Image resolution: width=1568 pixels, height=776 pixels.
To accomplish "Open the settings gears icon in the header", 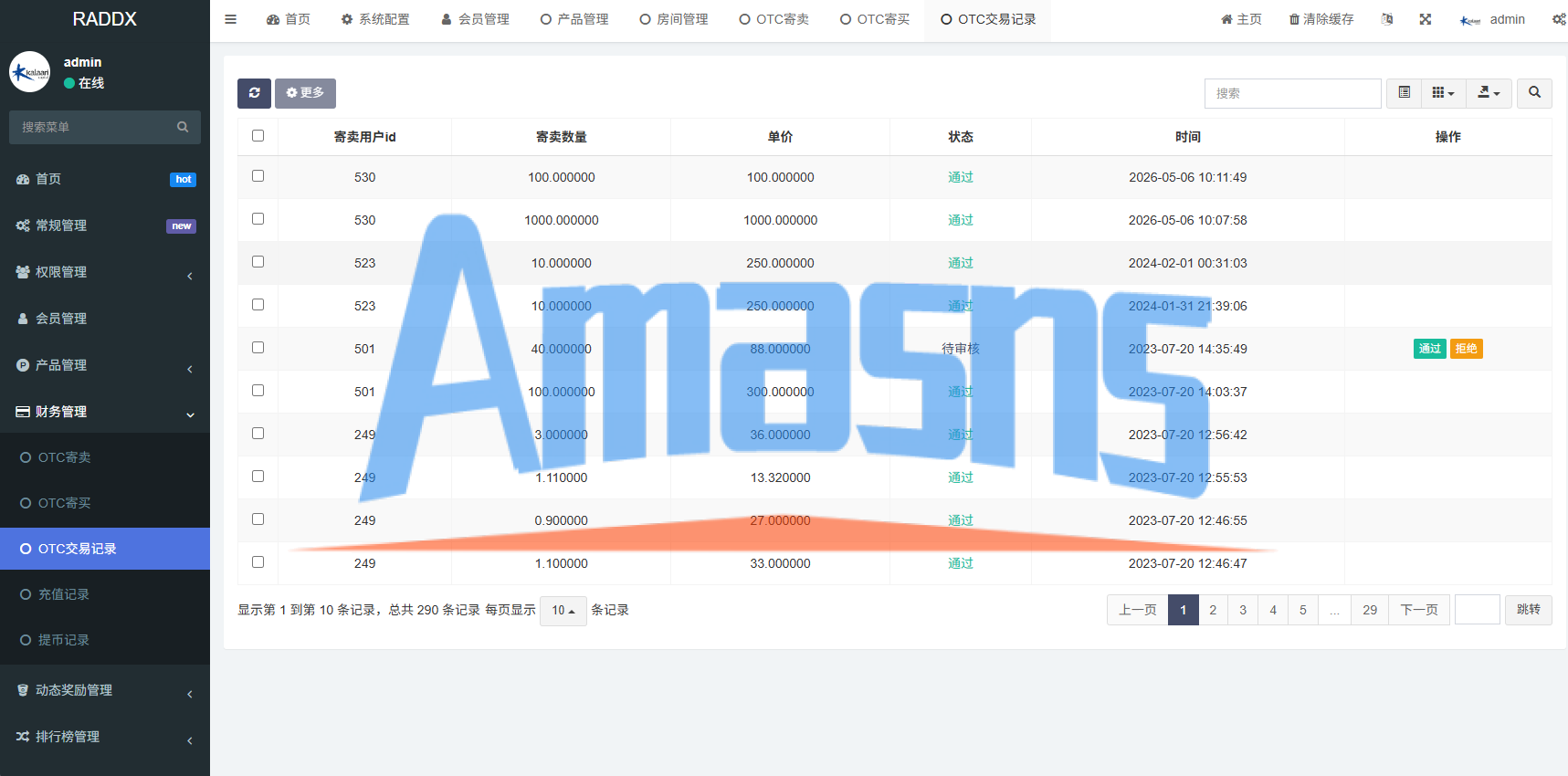I will point(1559,19).
